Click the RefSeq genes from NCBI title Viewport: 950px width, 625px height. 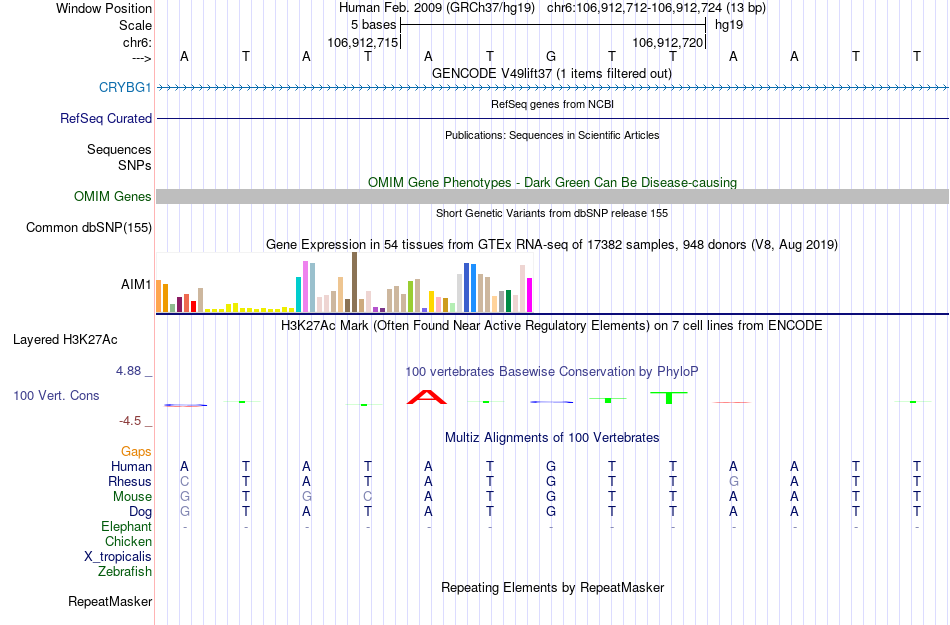[x=552, y=104]
